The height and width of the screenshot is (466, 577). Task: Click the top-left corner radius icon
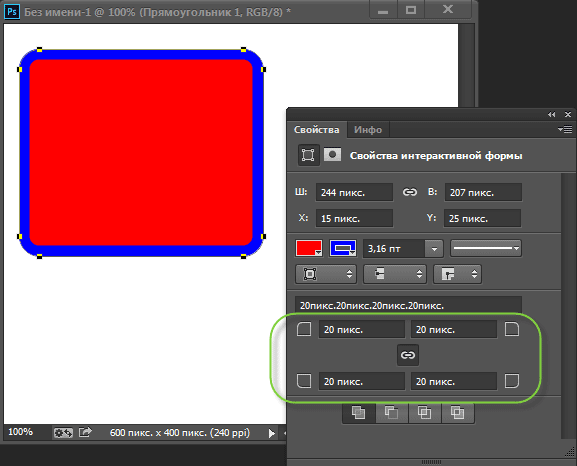(304, 329)
